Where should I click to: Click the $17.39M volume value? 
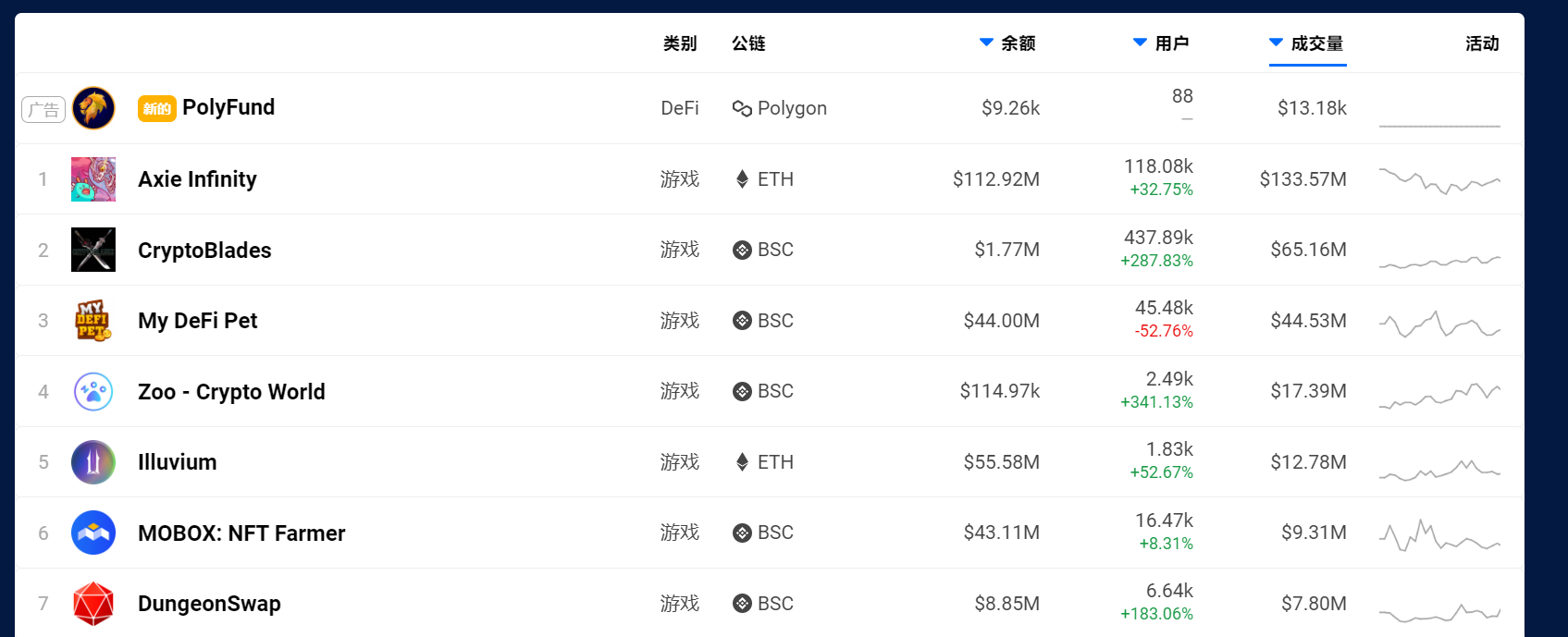(1308, 391)
